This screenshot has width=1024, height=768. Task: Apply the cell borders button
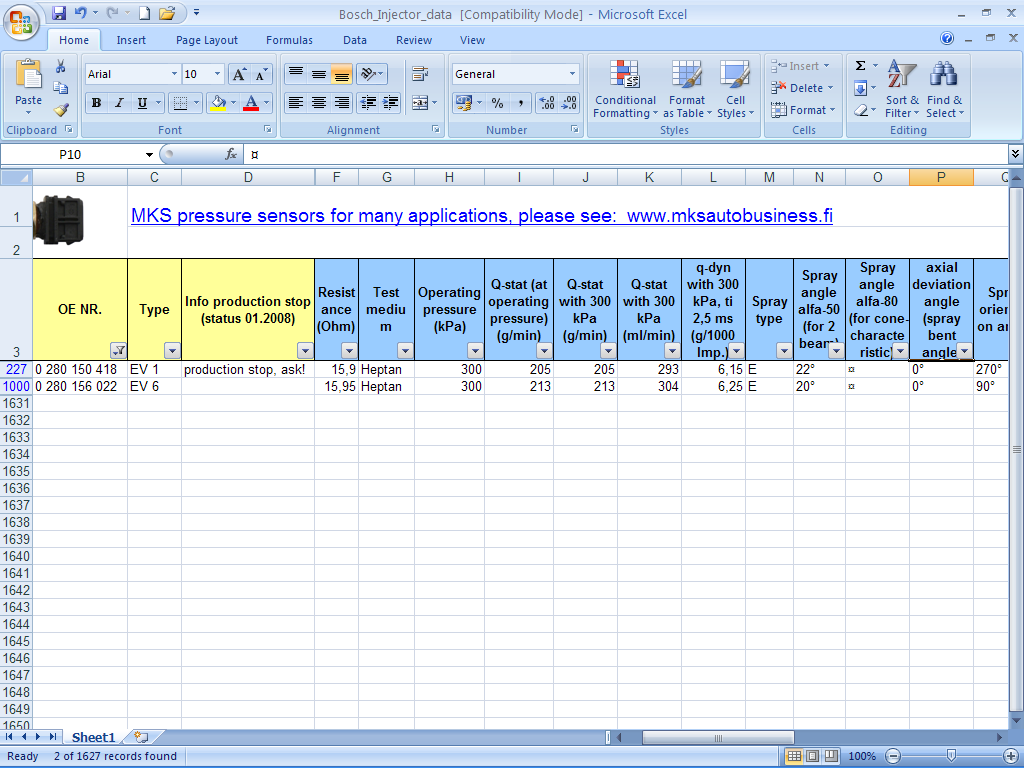click(x=180, y=103)
